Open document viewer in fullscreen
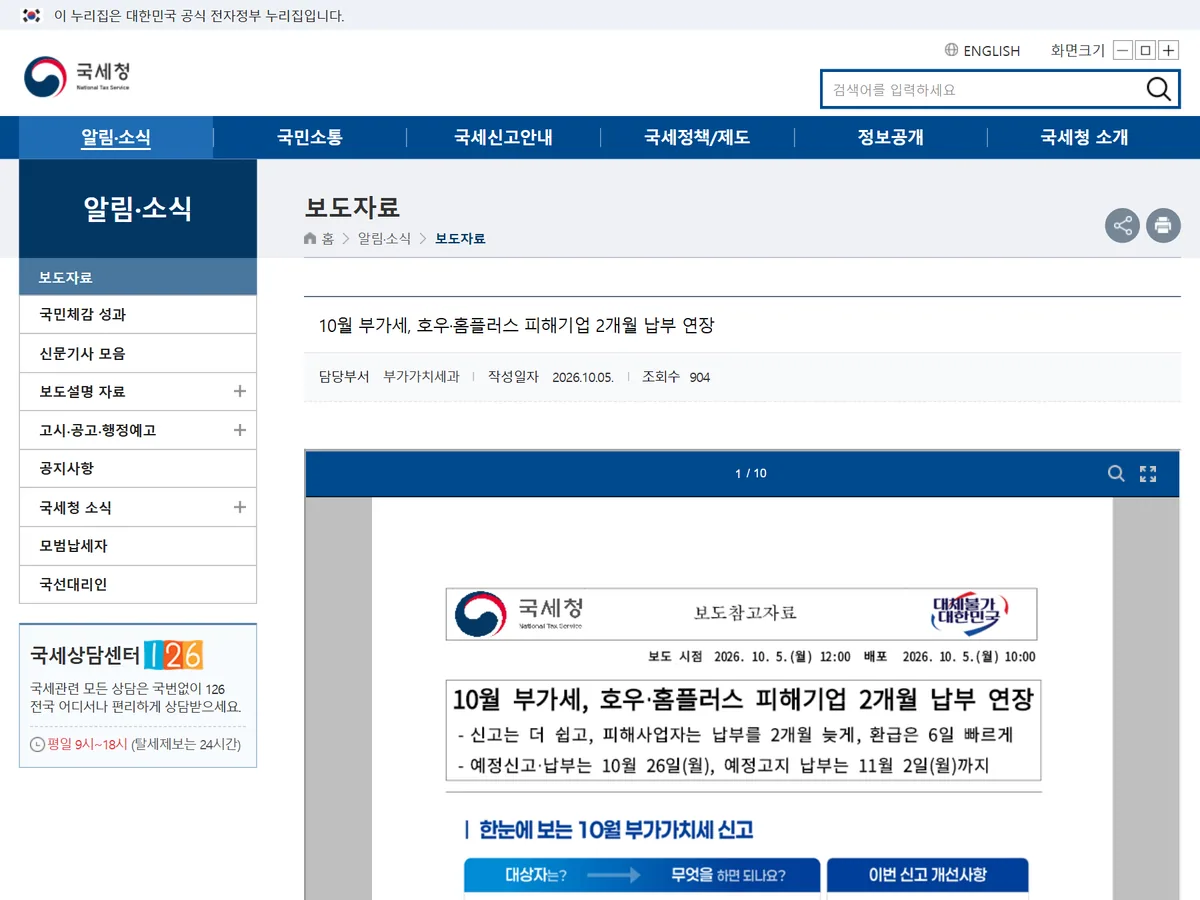The image size is (1200, 900). 1148,473
